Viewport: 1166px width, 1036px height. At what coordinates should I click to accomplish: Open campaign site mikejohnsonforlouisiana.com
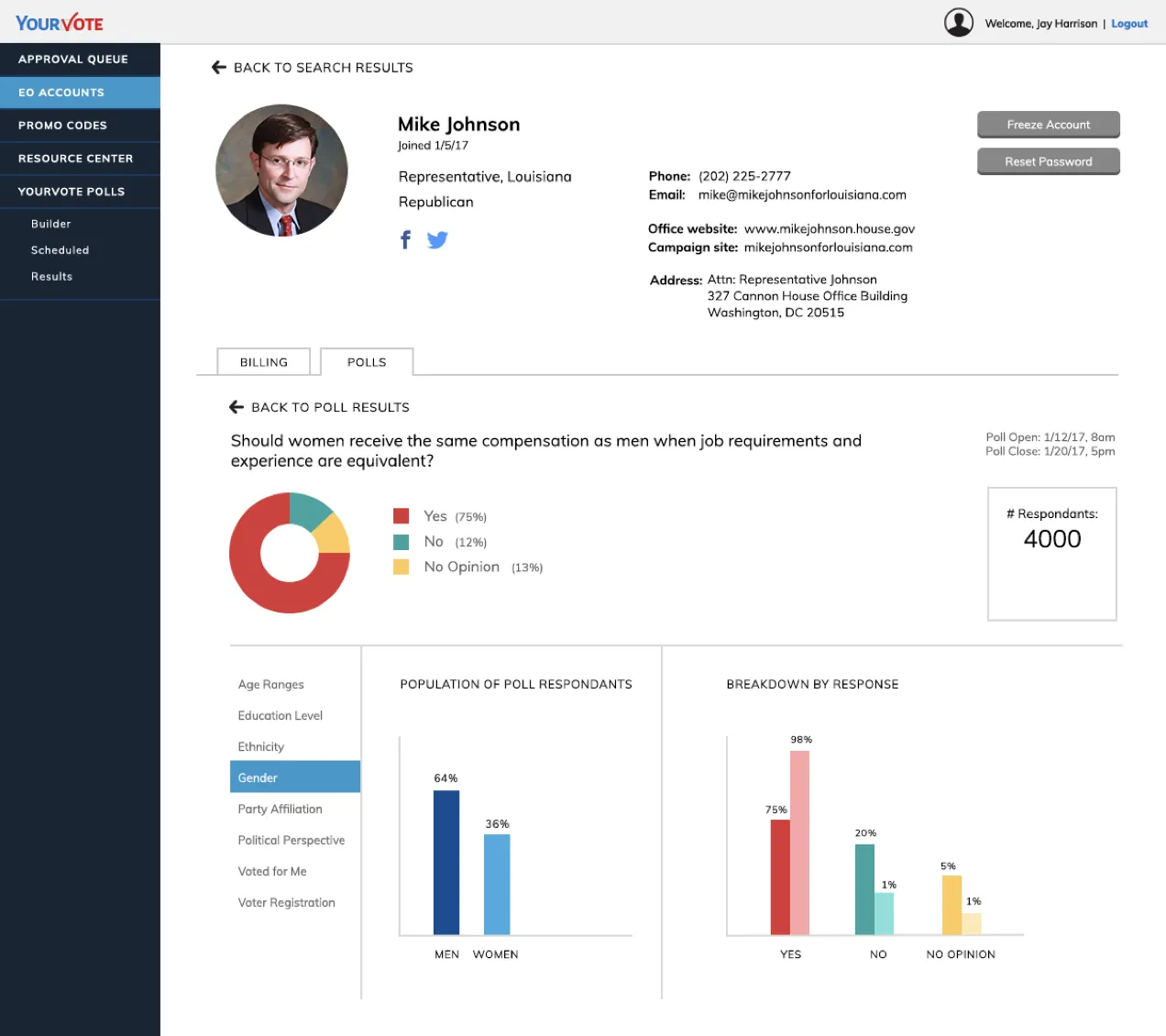(x=829, y=248)
